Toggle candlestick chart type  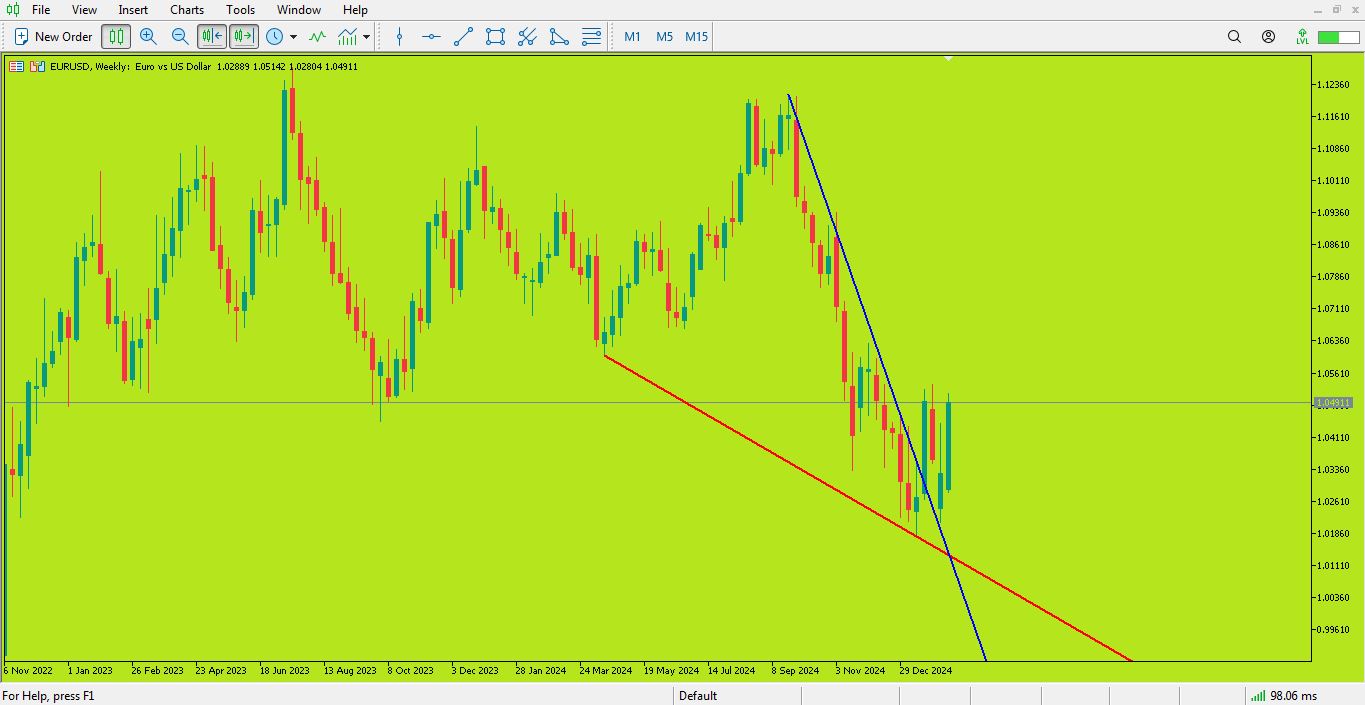click(116, 37)
